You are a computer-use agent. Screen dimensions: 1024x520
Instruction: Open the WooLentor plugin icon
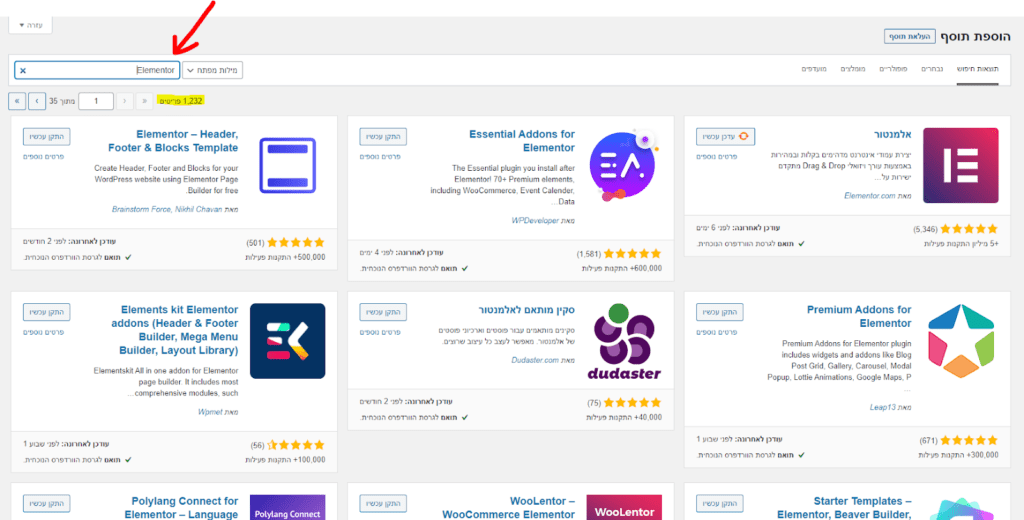(x=624, y=507)
